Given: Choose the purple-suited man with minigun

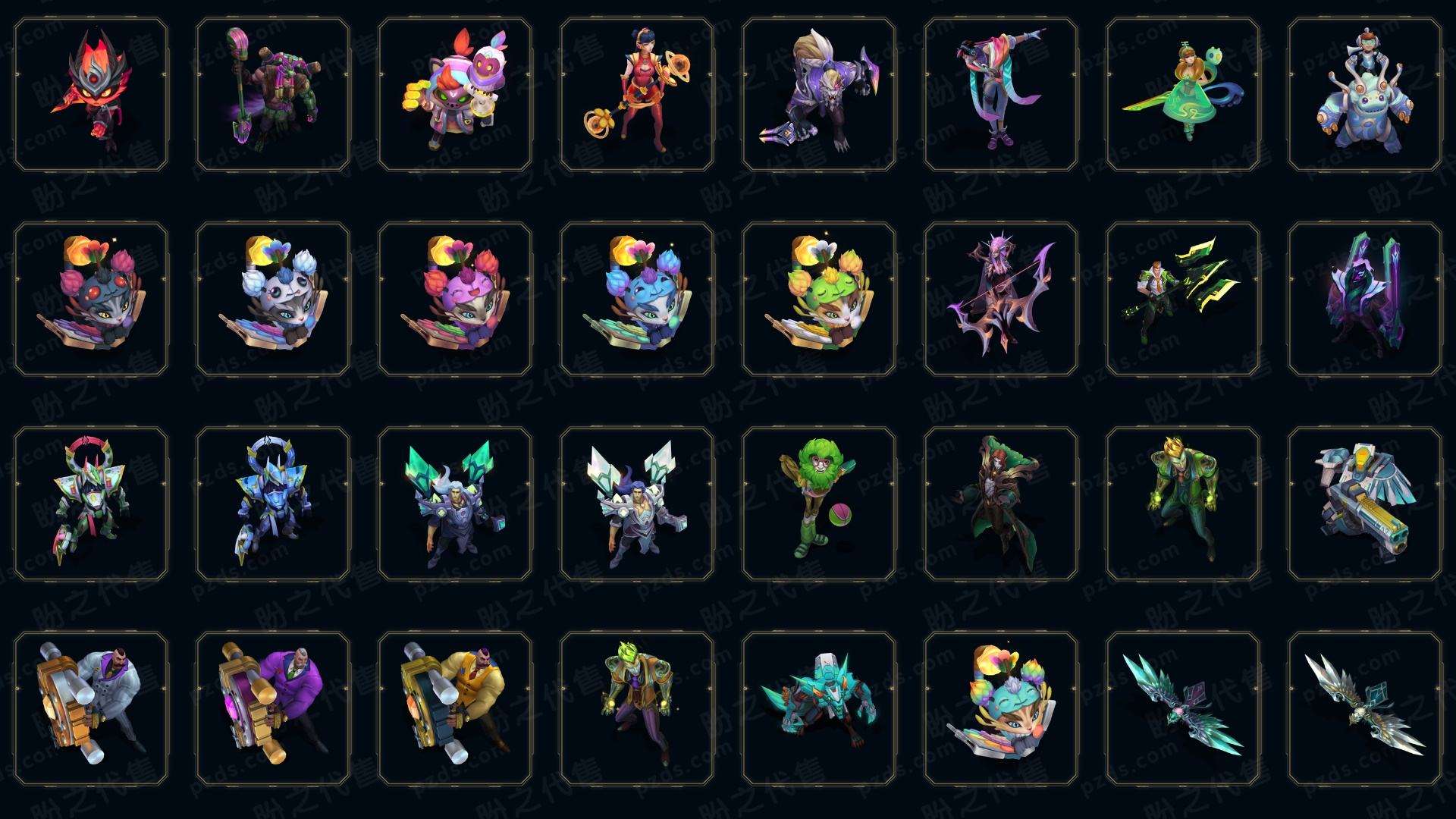Looking at the screenshot, I should point(273,709).
